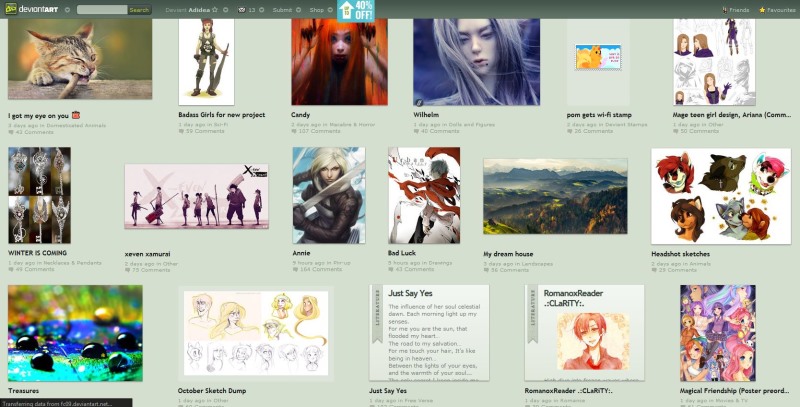800x407 pixels.
Task: Open the Bad Luck drawing thumbnail
Action: [x=424, y=195]
